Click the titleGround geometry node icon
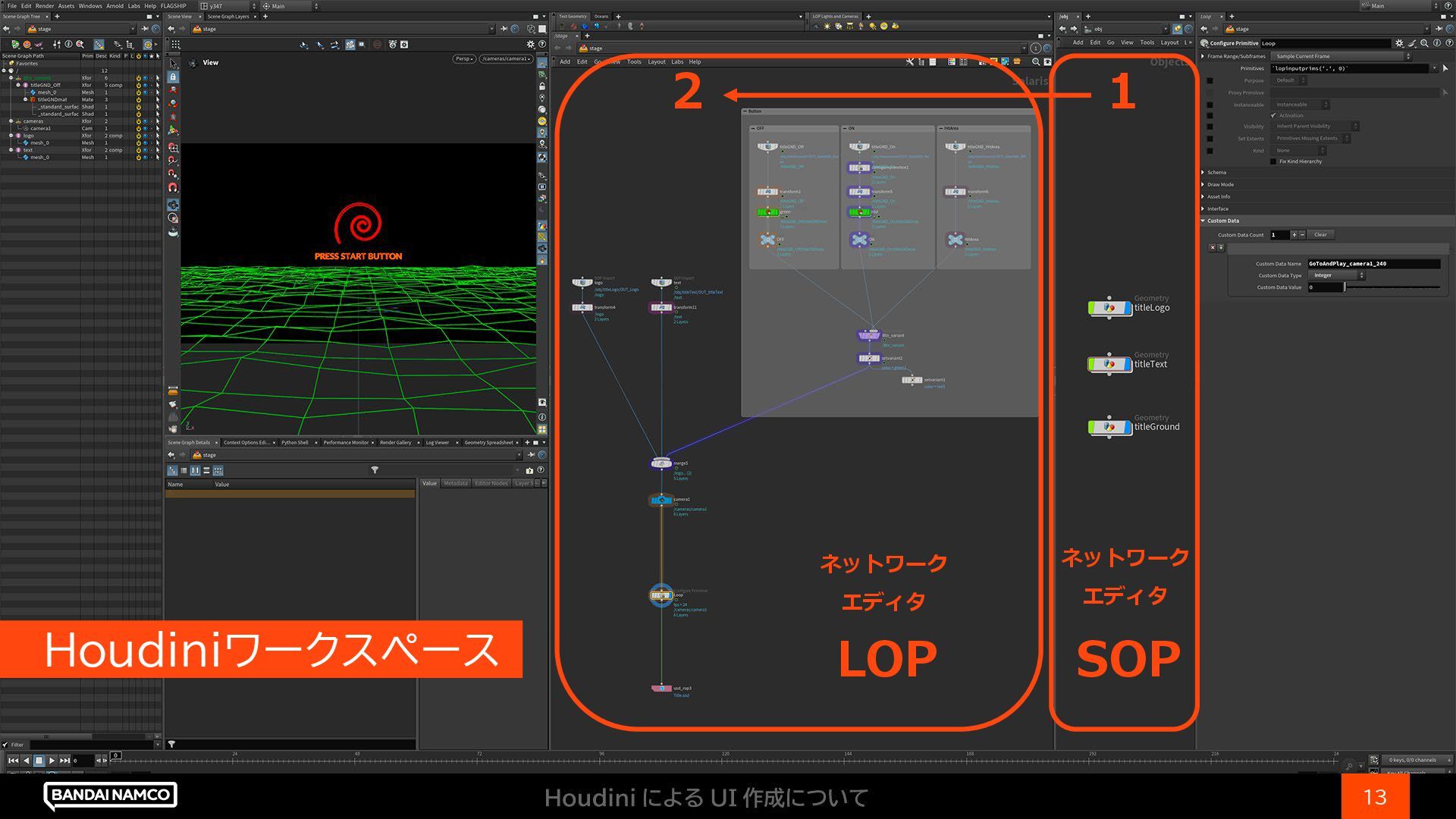1456x819 pixels. coord(1109,427)
